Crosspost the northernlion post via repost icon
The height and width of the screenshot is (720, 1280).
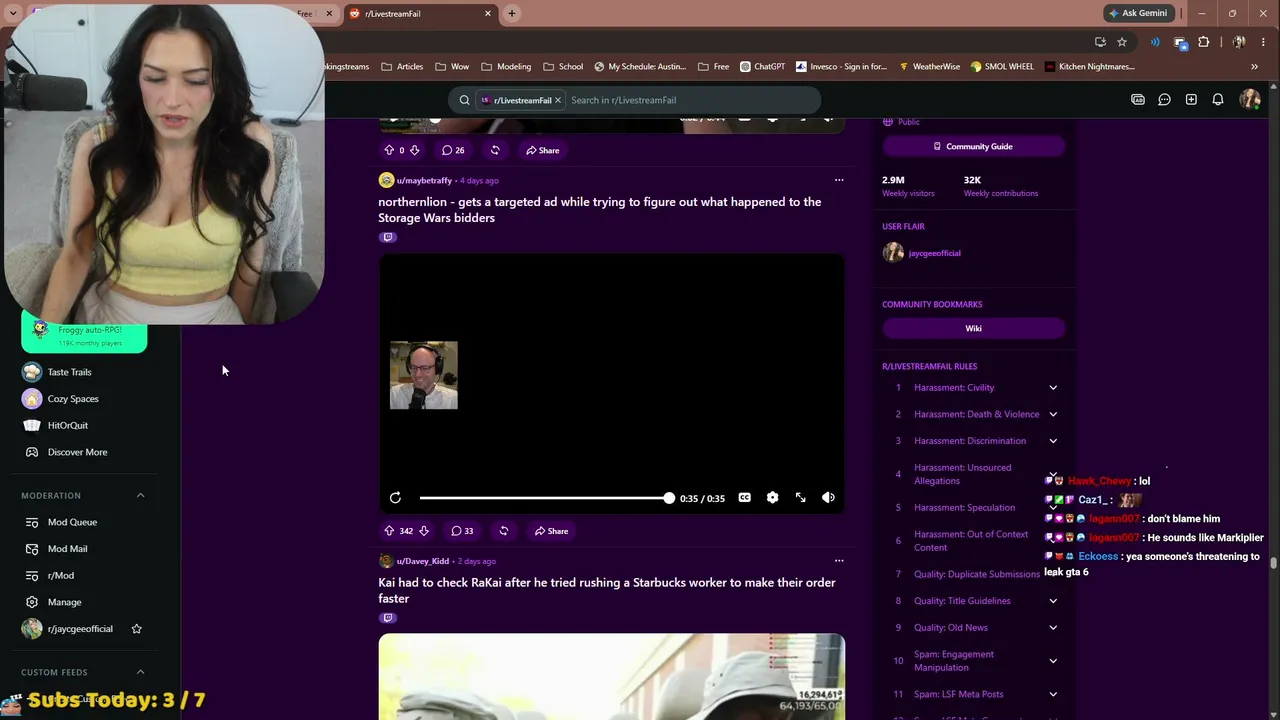[x=503, y=531]
